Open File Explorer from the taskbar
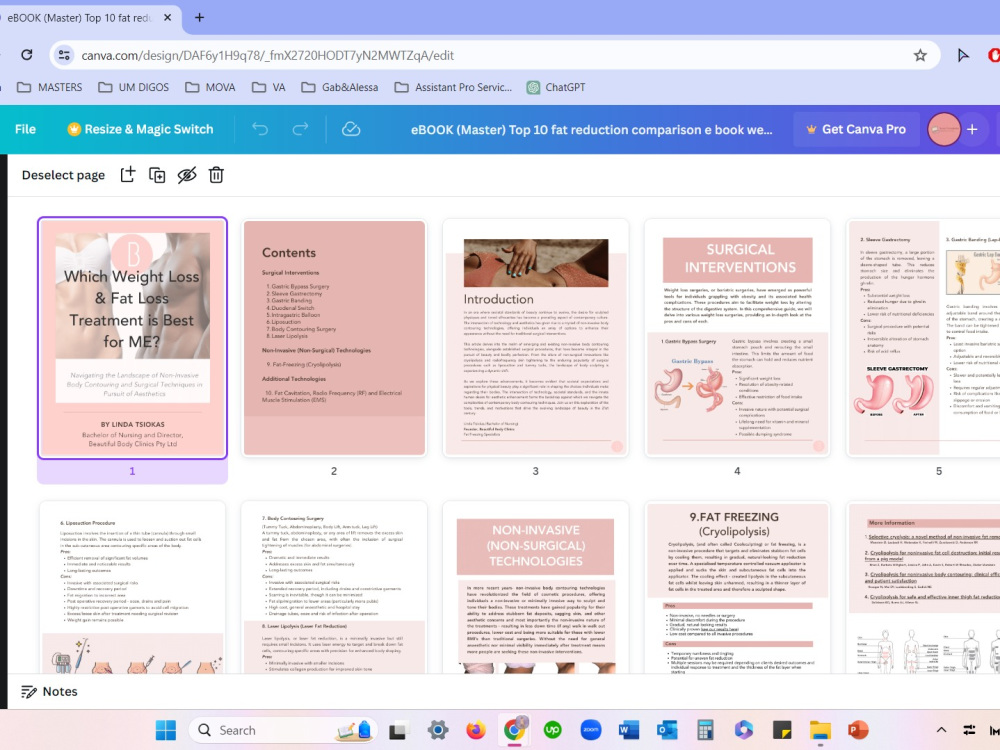 click(820, 730)
